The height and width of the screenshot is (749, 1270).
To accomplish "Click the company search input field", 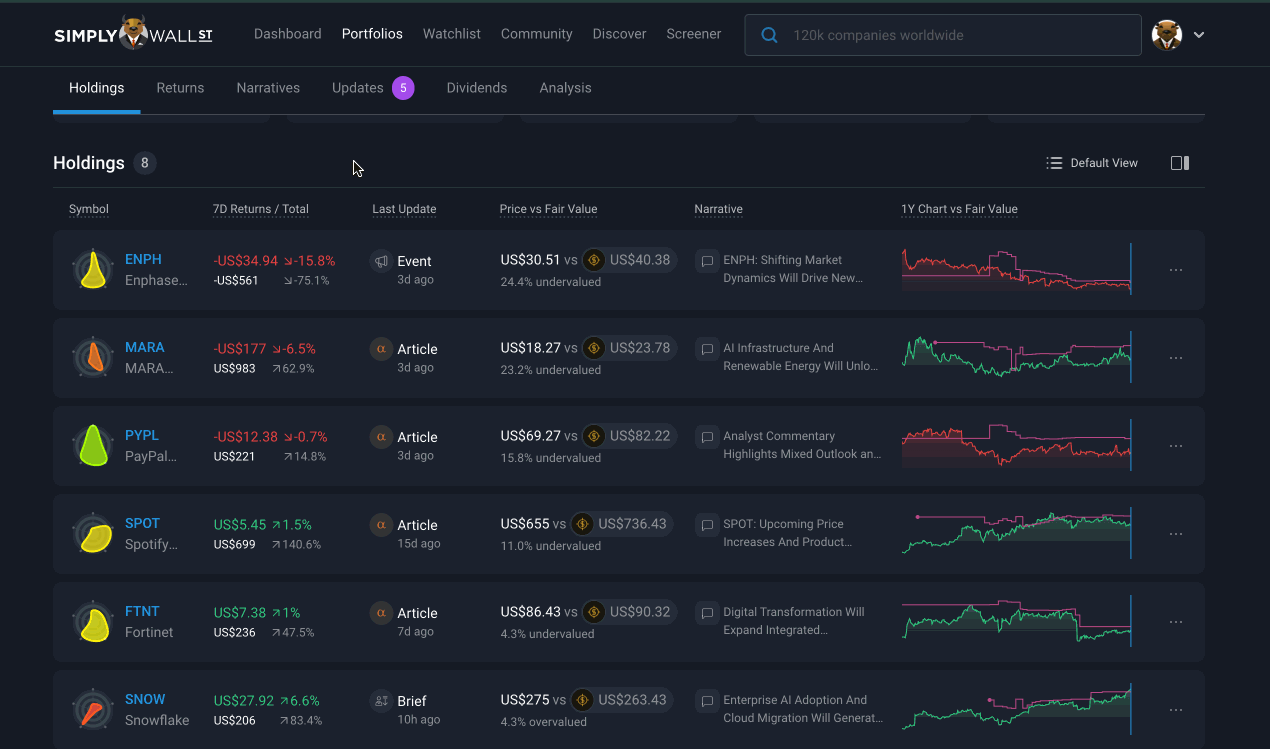I will [943, 35].
